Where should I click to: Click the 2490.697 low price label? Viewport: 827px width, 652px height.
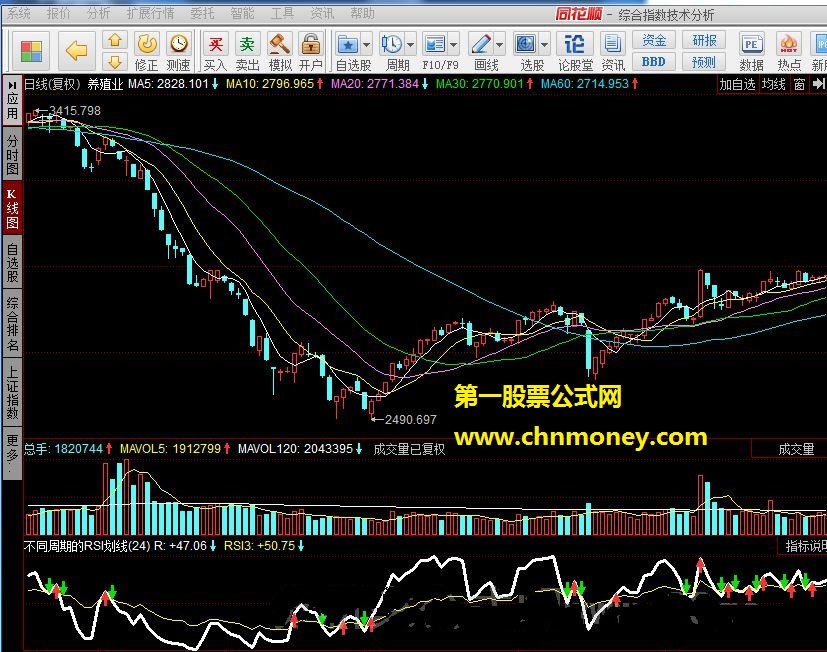click(410, 419)
